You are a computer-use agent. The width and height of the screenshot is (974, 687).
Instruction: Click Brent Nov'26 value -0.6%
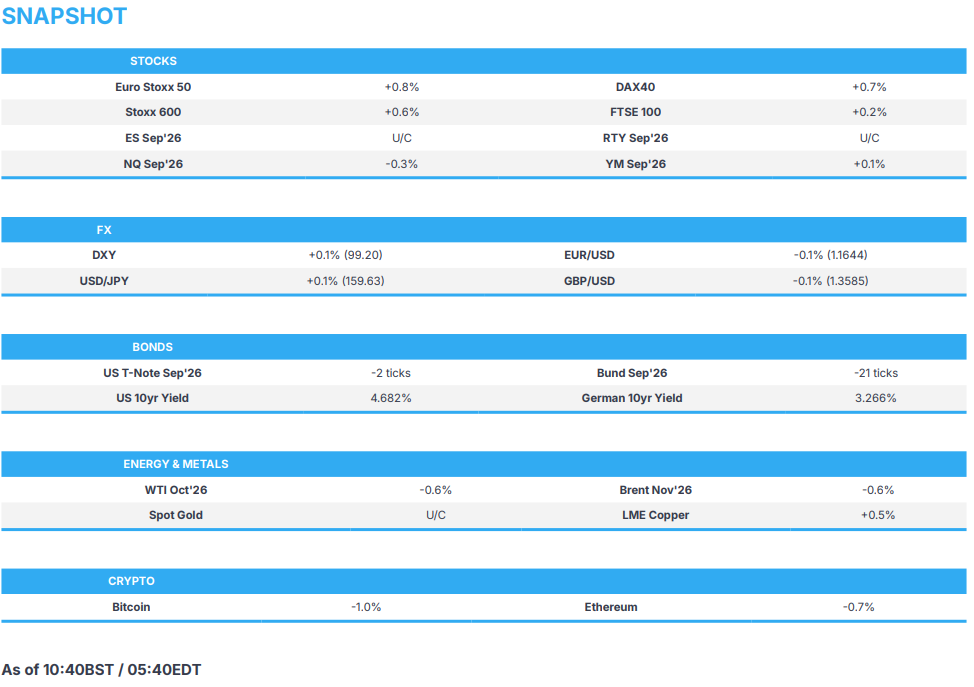pyautogui.click(x=878, y=490)
